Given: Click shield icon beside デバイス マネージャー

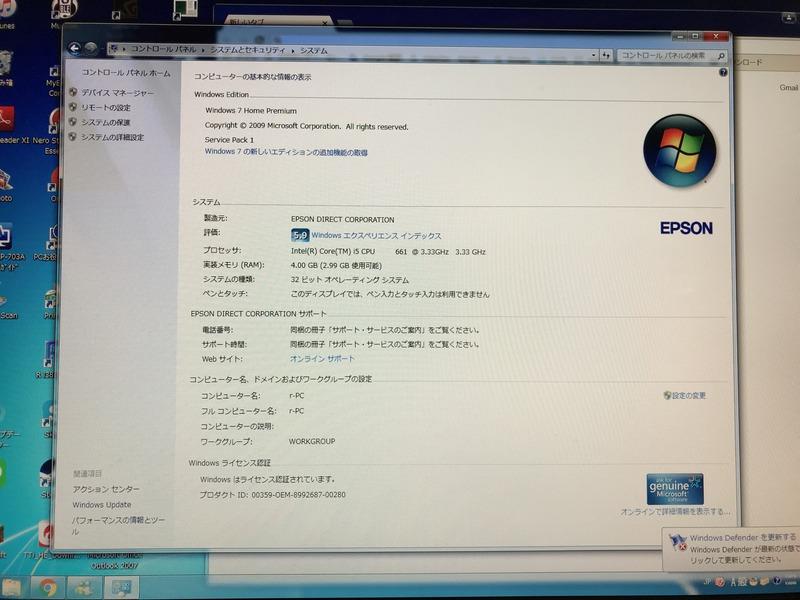Looking at the screenshot, I should point(73,92).
